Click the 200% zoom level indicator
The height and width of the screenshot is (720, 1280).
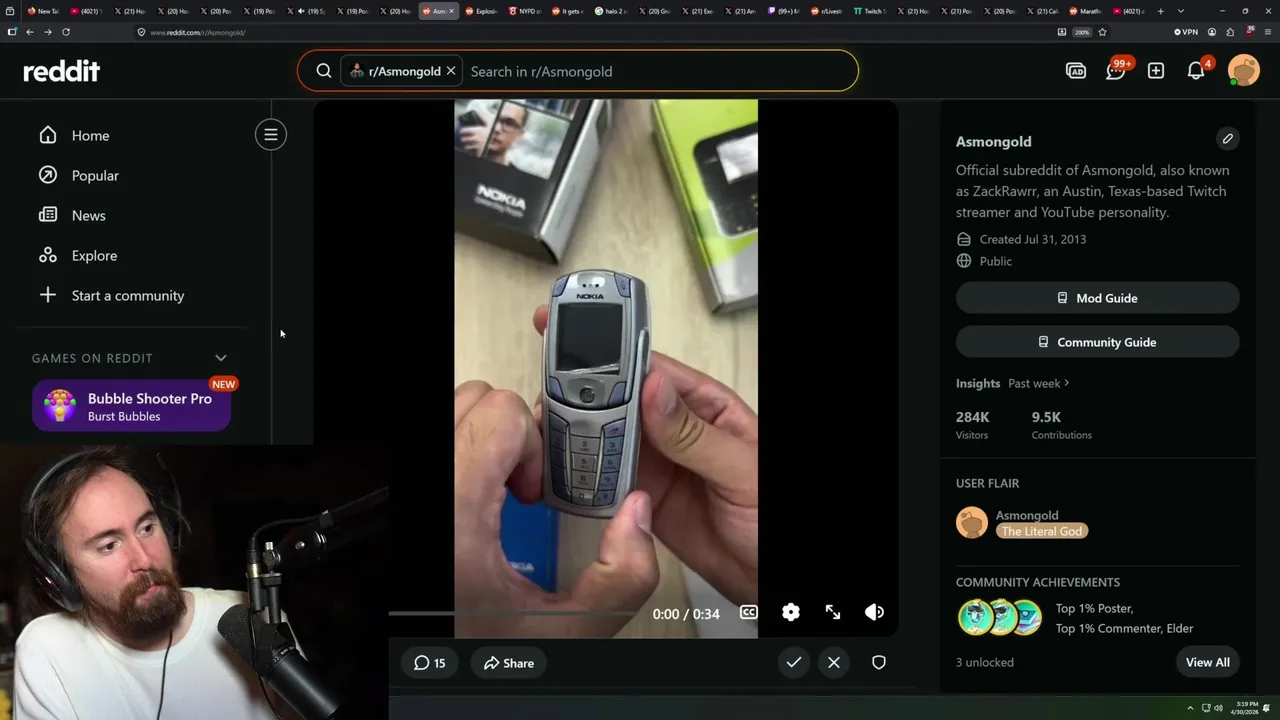[1082, 32]
